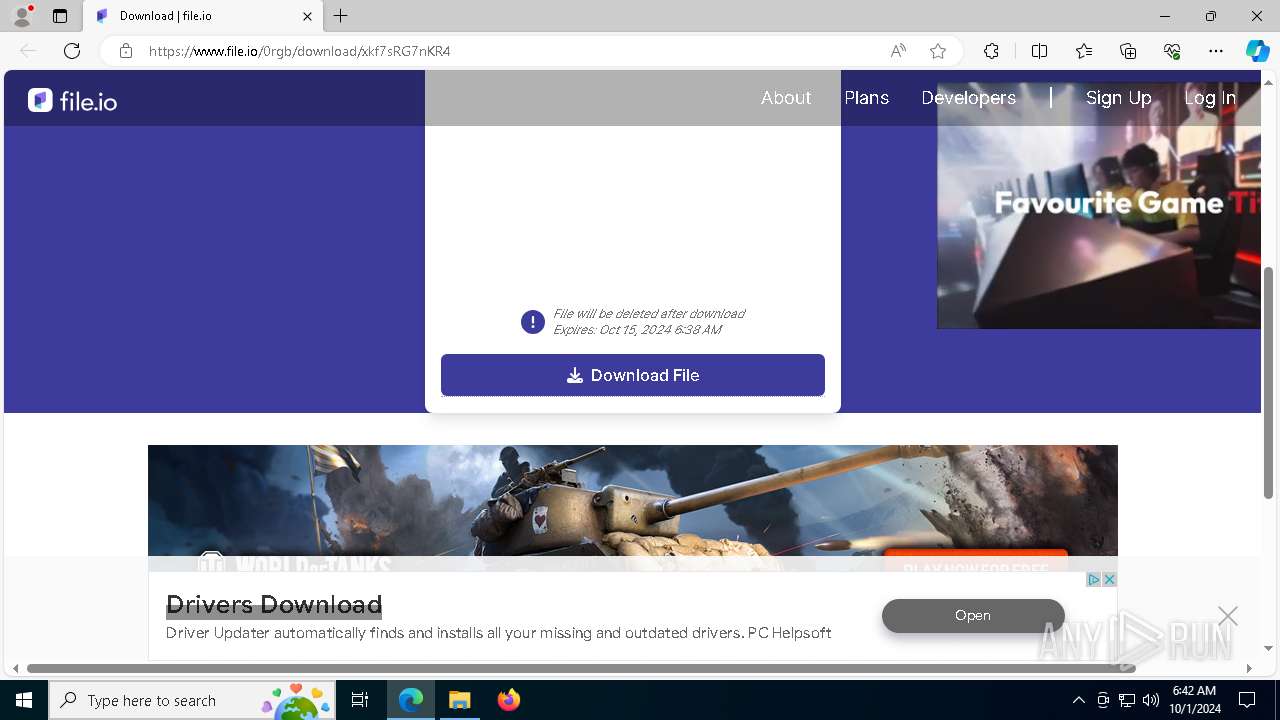Open the profile avatar icon
The width and height of the screenshot is (1280, 720).
point(22,16)
